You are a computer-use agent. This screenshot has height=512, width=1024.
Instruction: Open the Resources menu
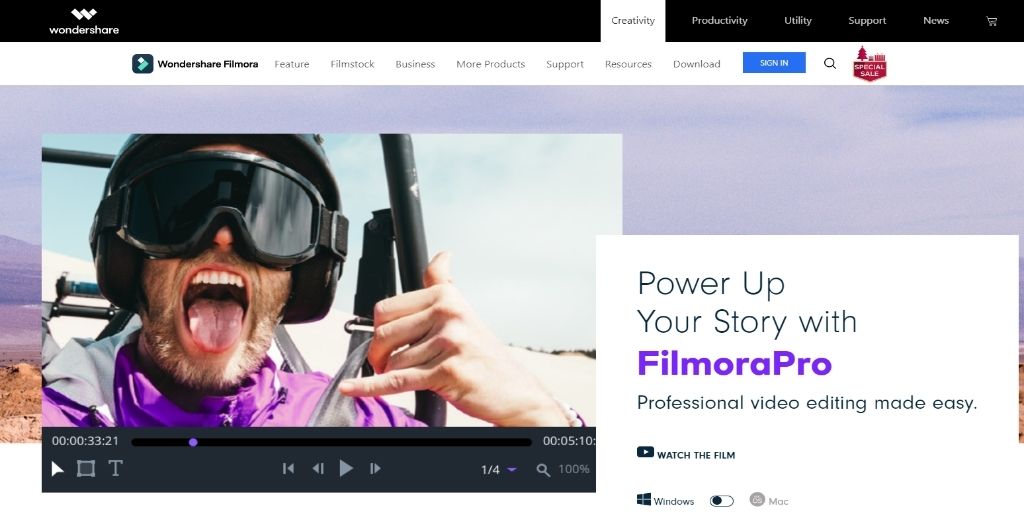coord(628,64)
